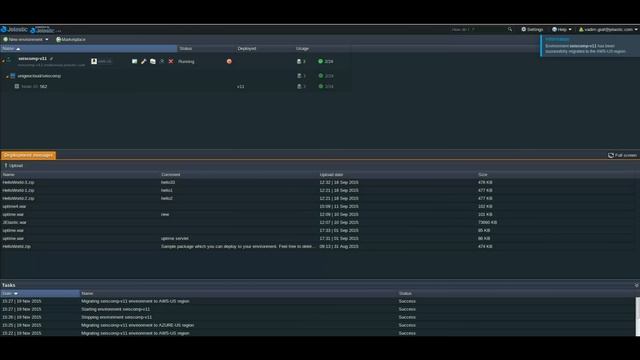Select the HelloWorld.zip sample package
Screen dimensions: 640x360
(x=318, y=247)
